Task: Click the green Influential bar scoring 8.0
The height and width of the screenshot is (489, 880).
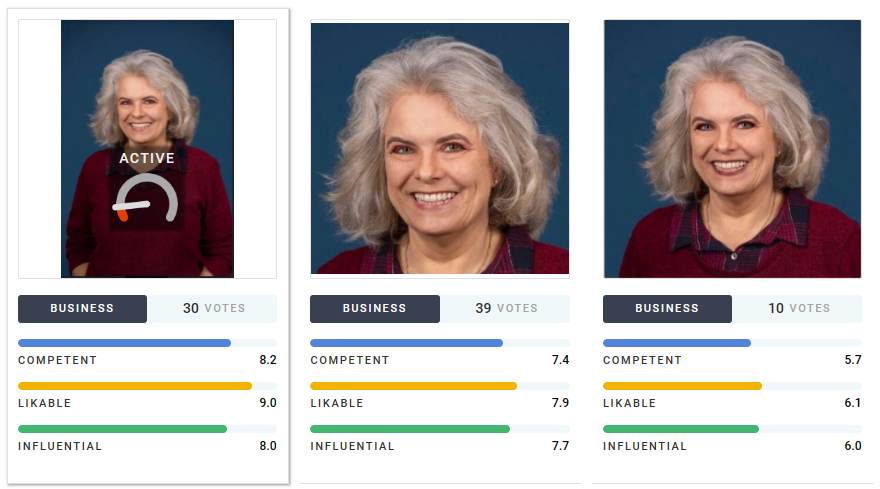Action: (123, 429)
